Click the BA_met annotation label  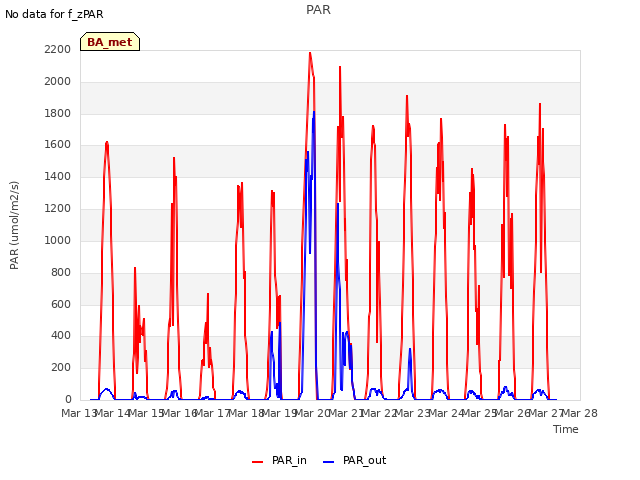pyautogui.click(x=110, y=42)
